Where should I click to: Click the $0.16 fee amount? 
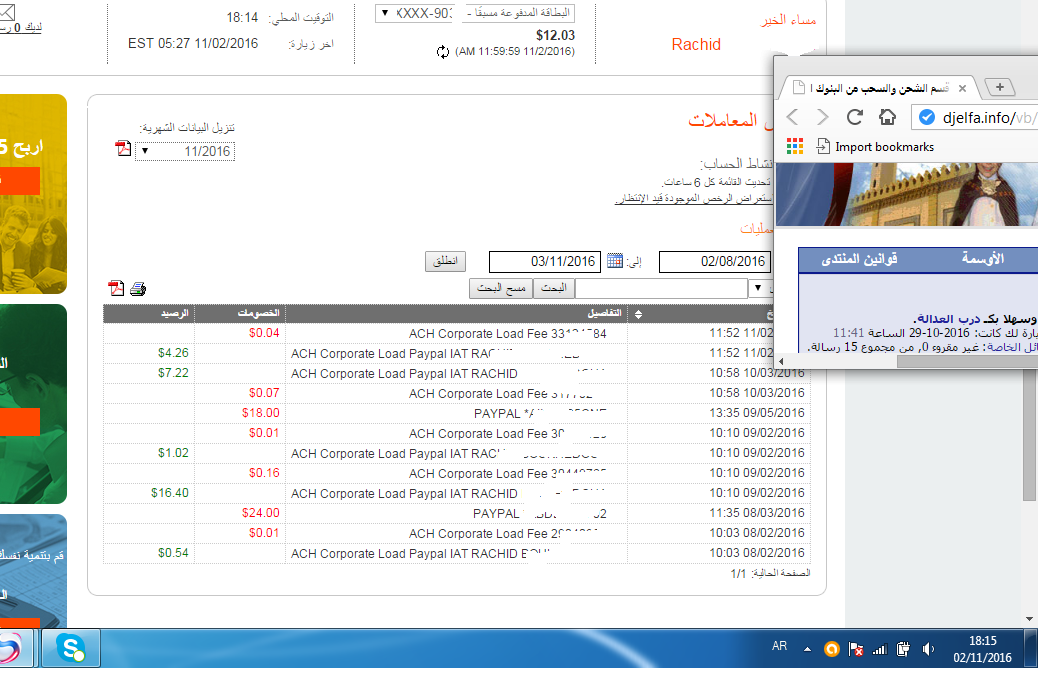pyautogui.click(x=264, y=473)
